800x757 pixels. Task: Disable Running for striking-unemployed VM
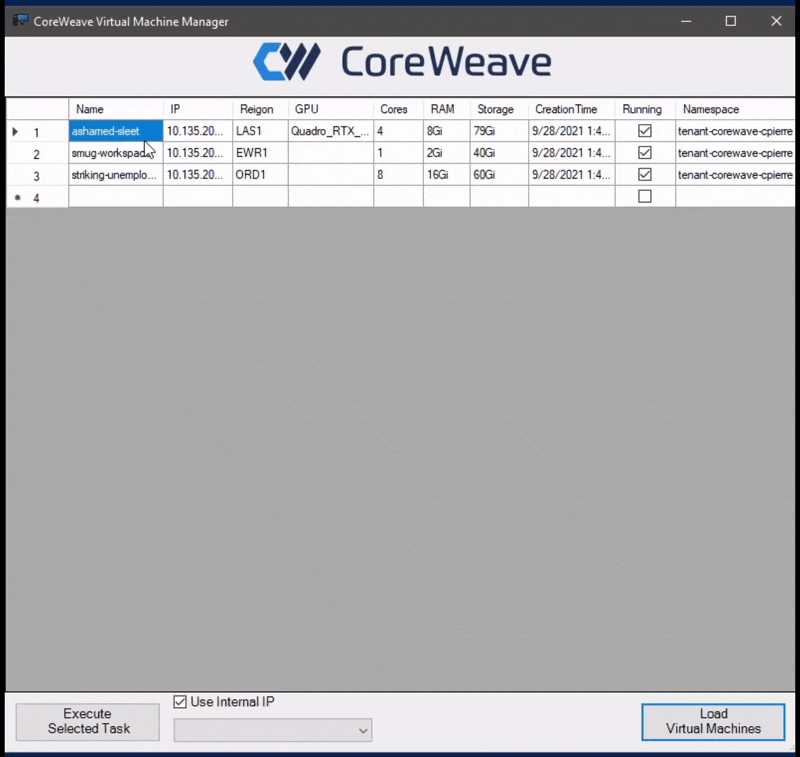(644, 174)
